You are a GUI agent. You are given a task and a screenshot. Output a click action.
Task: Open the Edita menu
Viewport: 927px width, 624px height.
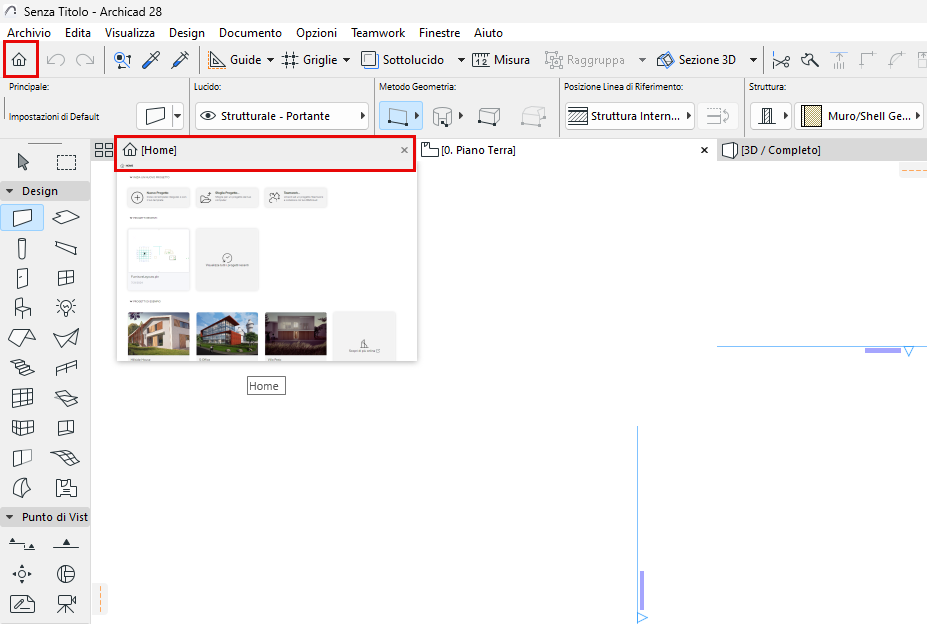point(78,33)
